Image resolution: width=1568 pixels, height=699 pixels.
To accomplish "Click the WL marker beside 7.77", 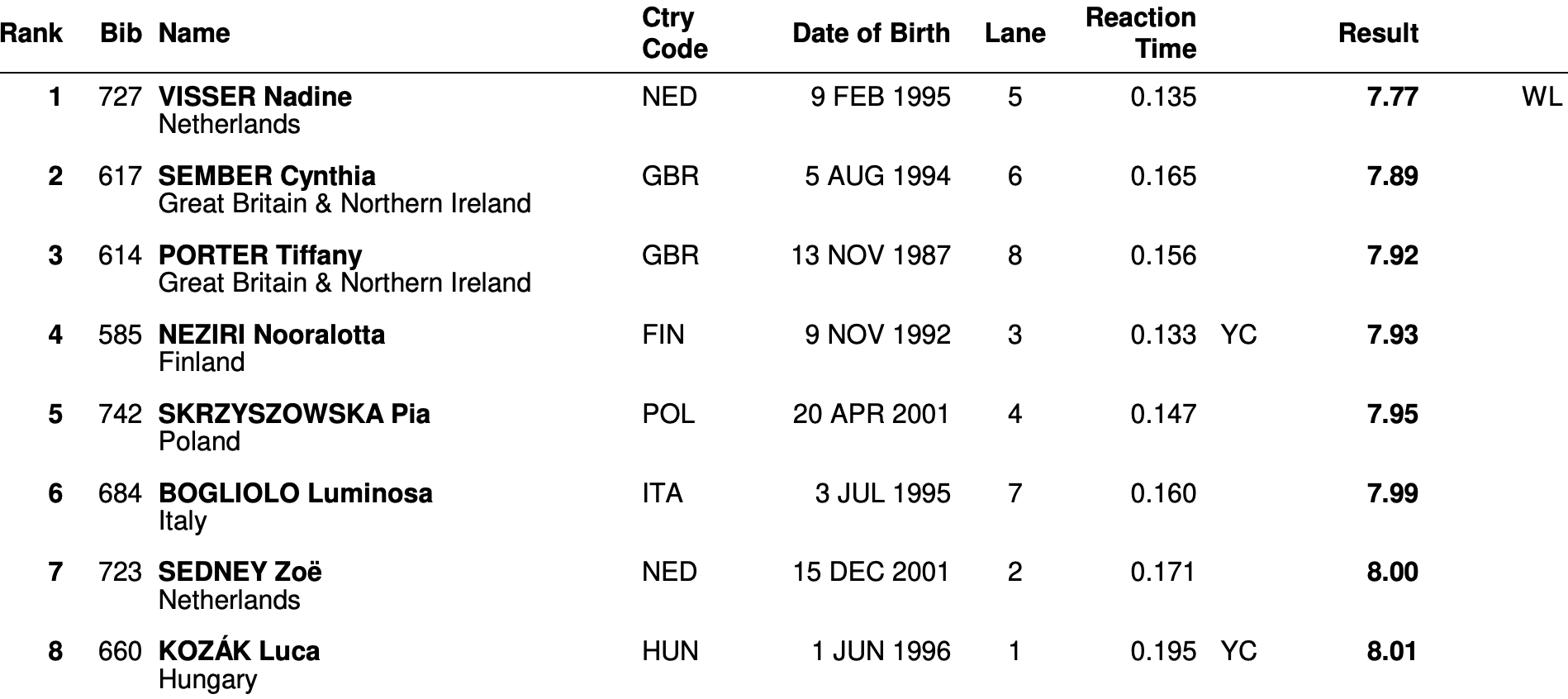I will tap(1542, 97).
